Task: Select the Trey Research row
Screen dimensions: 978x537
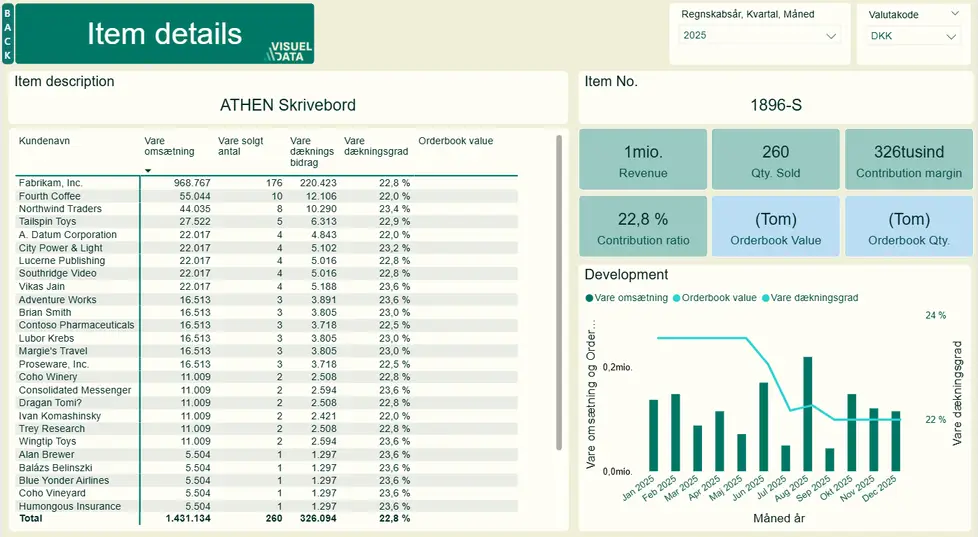Action: click(x=266, y=429)
